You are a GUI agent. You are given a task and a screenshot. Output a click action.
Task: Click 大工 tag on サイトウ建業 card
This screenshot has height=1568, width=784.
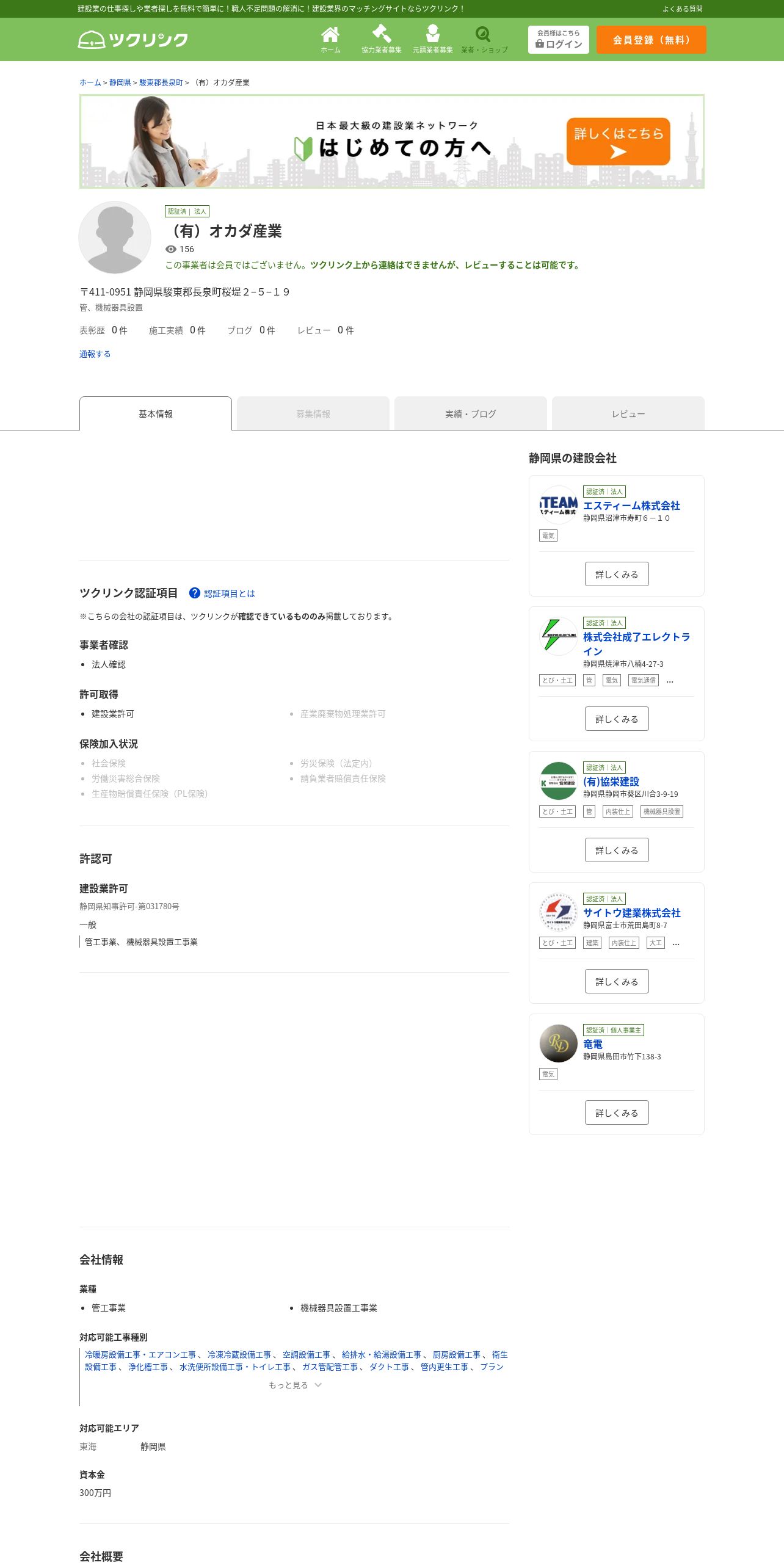click(x=656, y=943)
